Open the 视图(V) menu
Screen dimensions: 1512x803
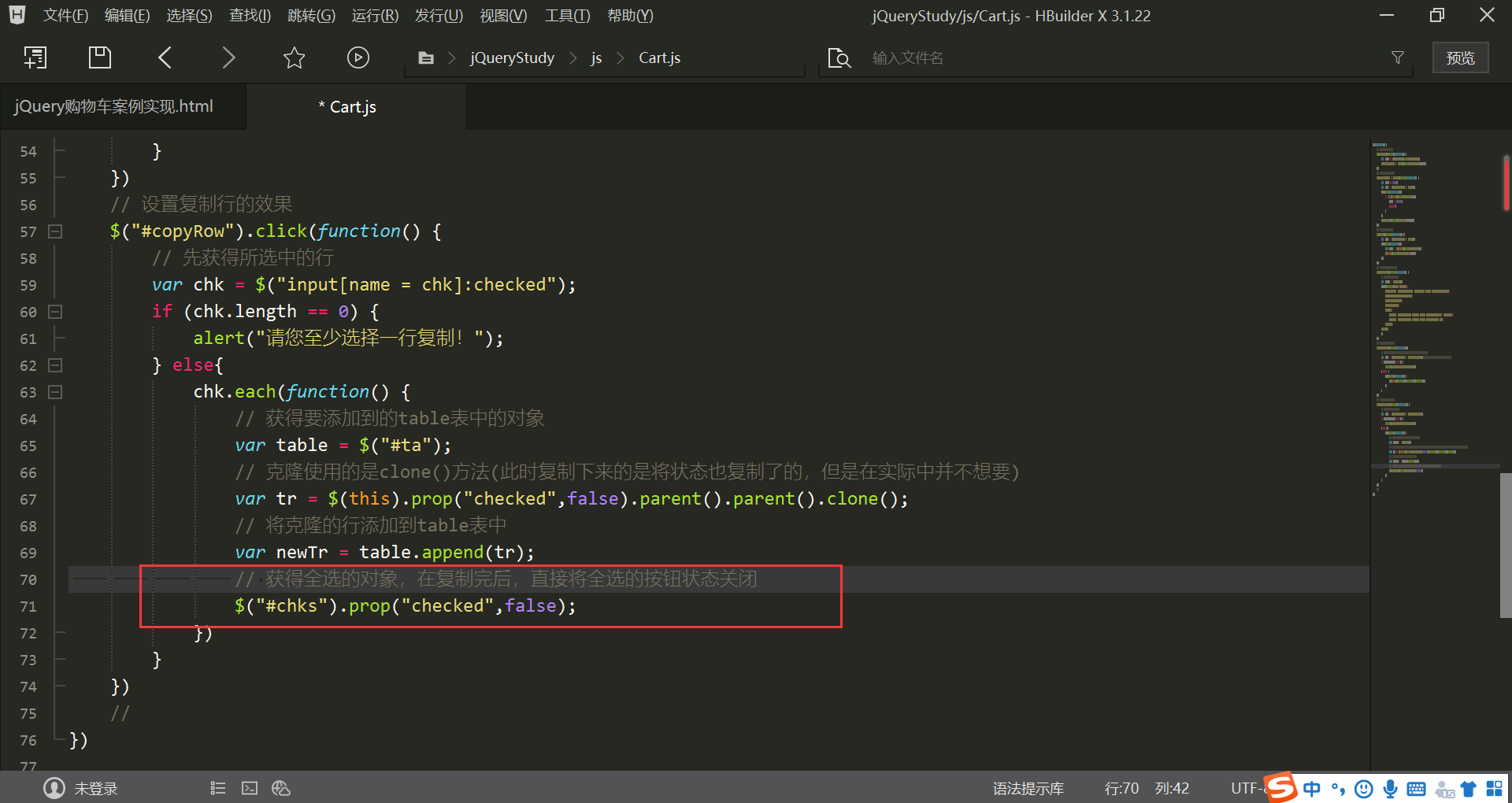click(x=503, y=16)
